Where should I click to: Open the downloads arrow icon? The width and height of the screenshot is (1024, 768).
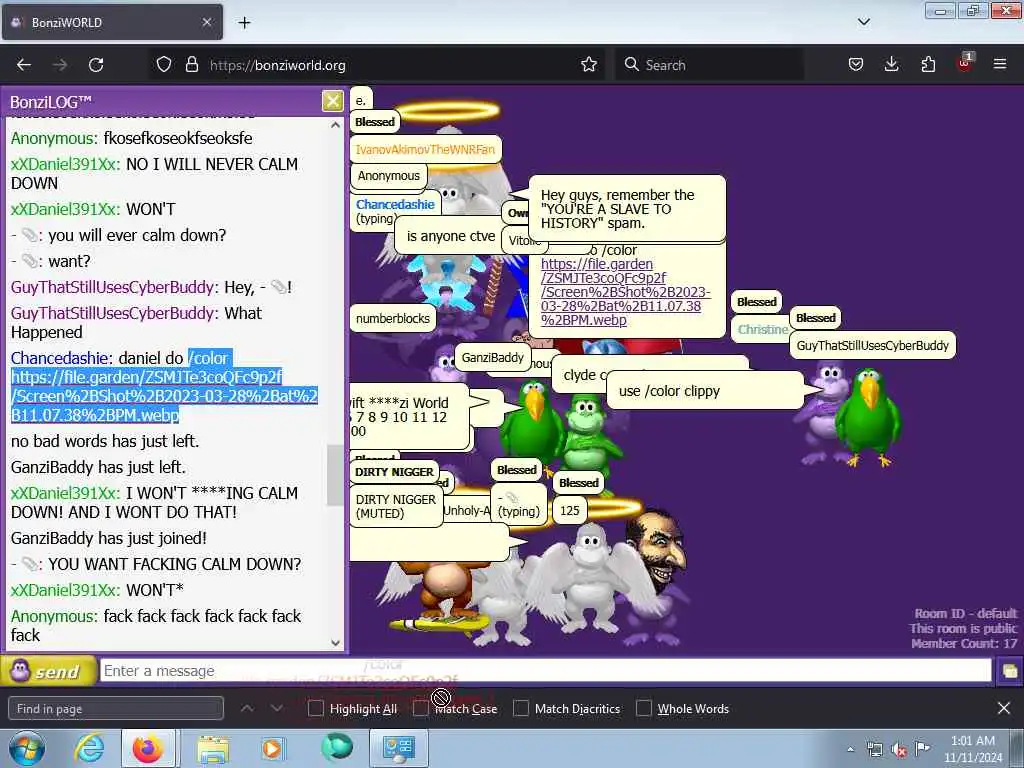891,65
